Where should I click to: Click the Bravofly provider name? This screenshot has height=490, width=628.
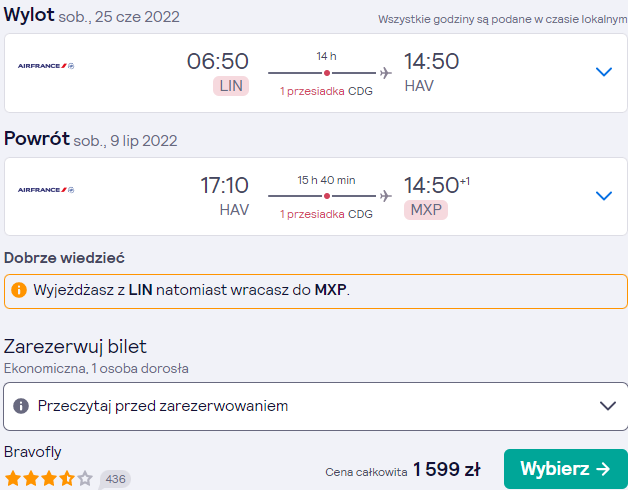click(32, 452)
